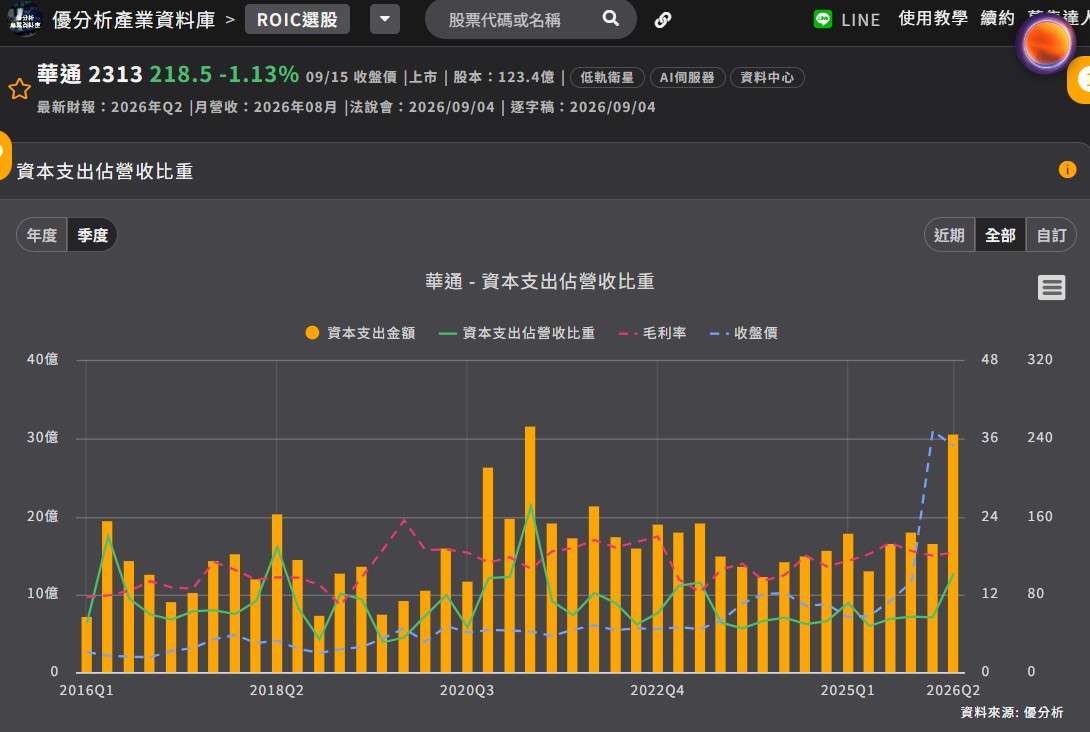Open the chart hamburger export menu
The image size is (1090, 732).
1051,287
